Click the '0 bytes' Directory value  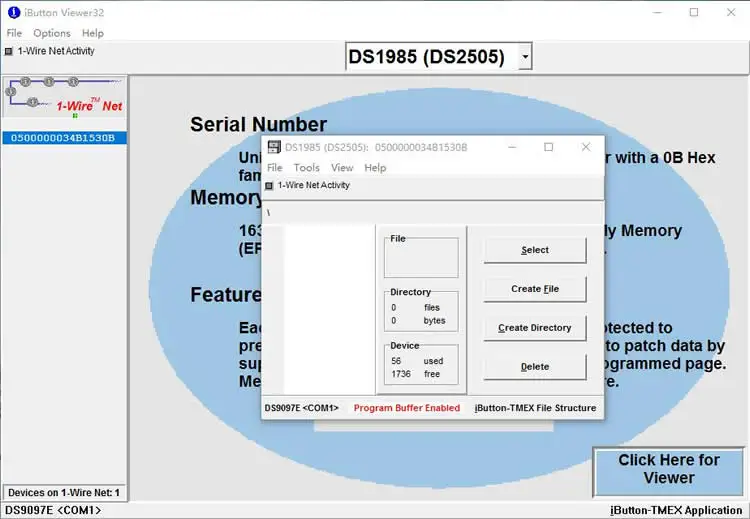(x=418, y=320)
